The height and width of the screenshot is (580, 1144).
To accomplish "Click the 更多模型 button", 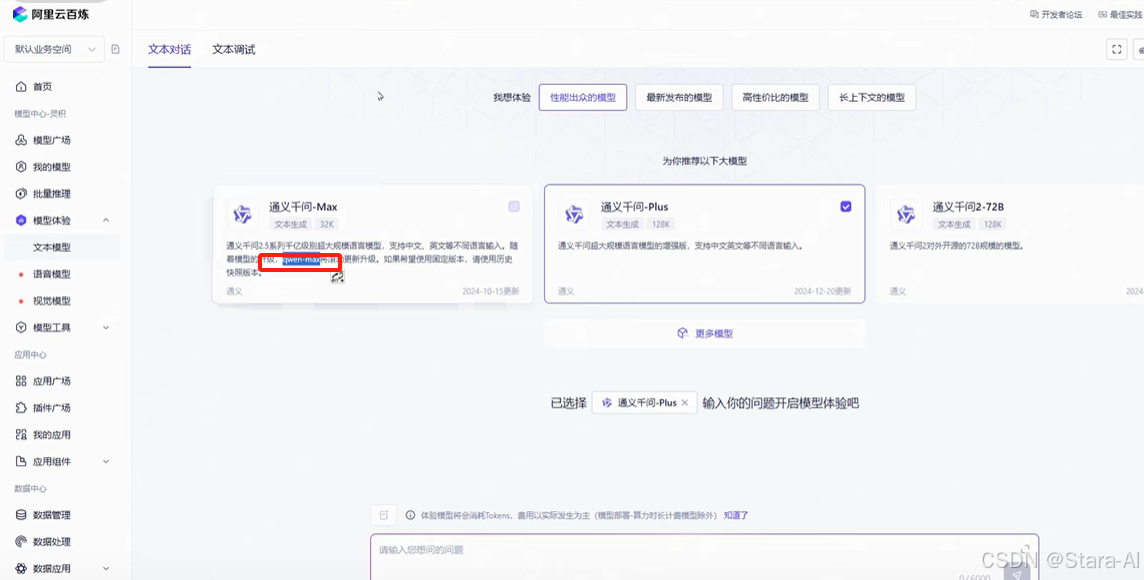I will pos(705,333).
